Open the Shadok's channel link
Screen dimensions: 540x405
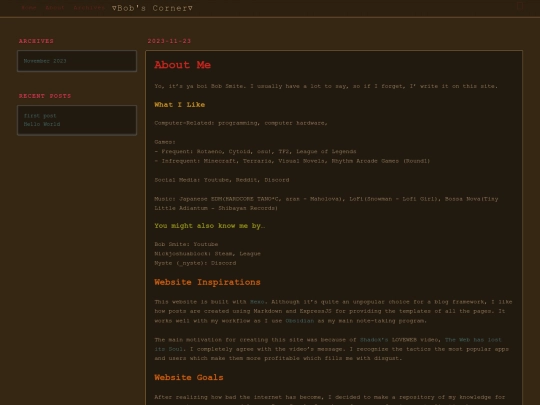click(374, 340)
